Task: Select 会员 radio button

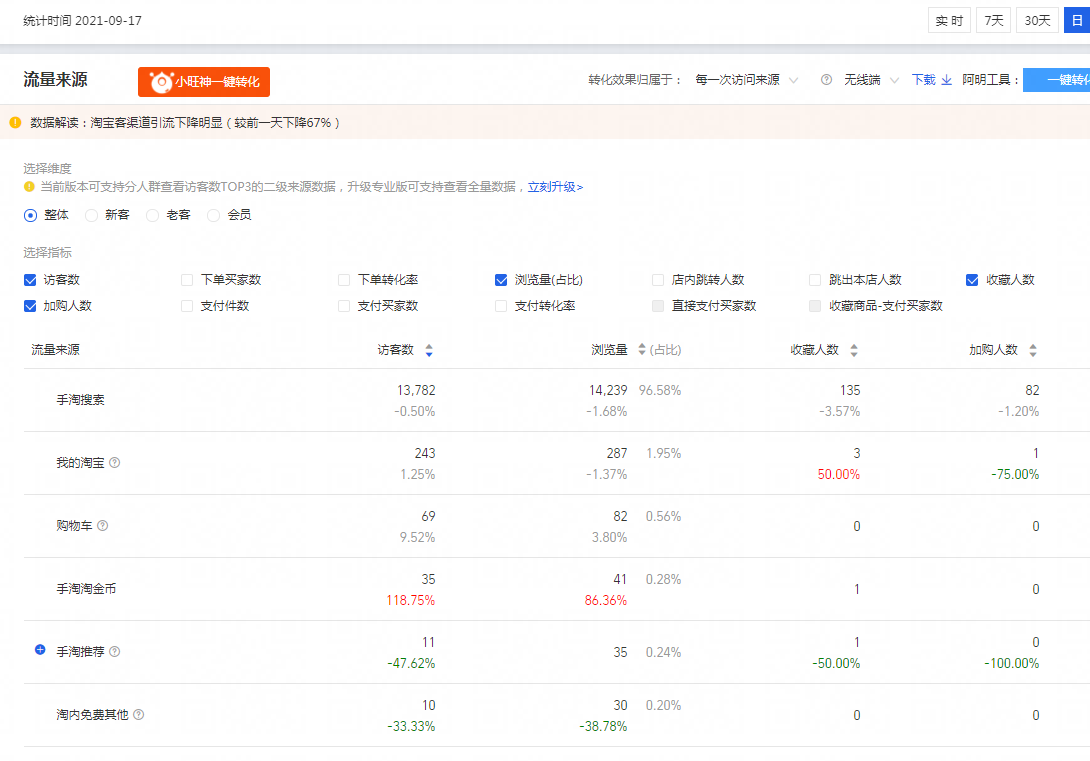Action: (x=213, y=215)
